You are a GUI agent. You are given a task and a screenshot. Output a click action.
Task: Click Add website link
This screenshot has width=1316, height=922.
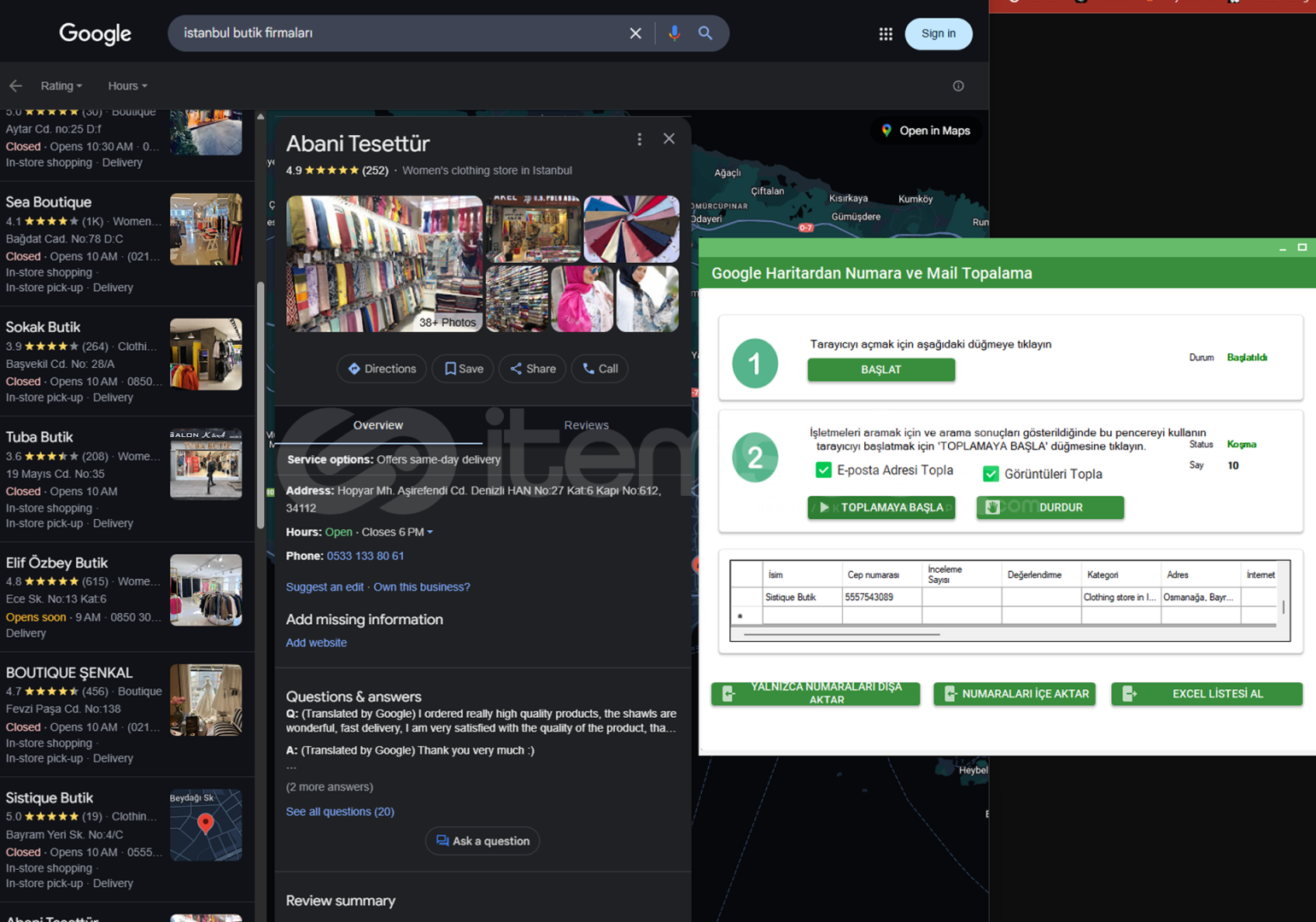(316, 643)
